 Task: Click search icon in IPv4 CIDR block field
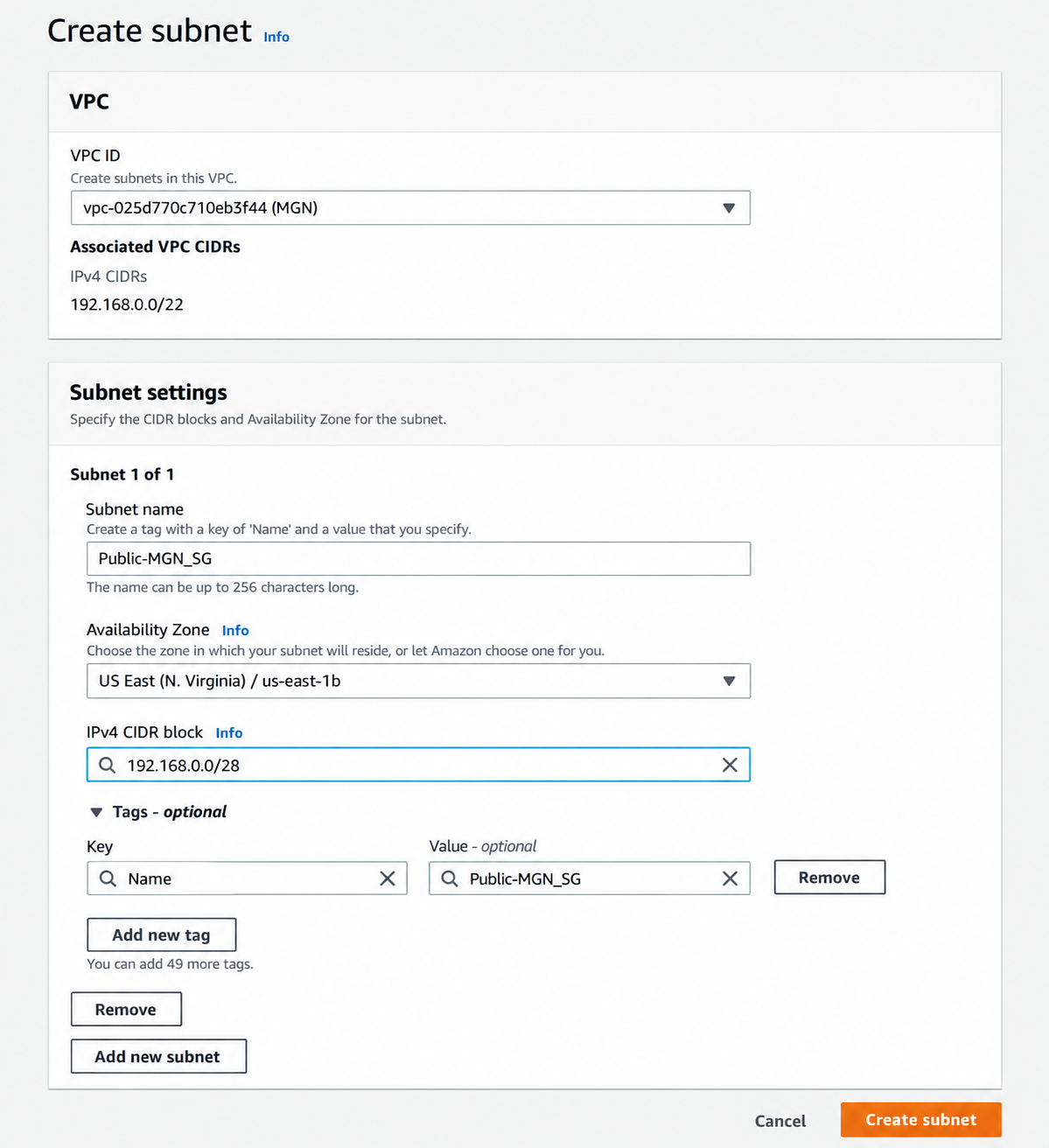[107, 765]
